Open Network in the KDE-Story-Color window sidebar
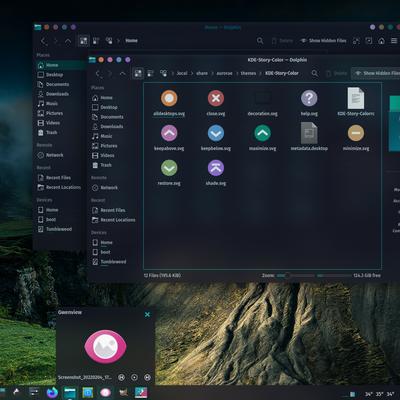 [105, 188]
